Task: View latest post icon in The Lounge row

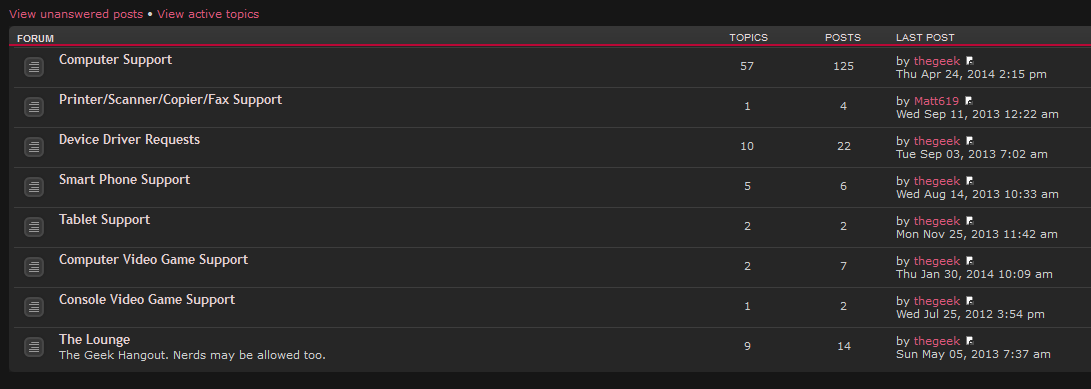Action: pos(970,341)
